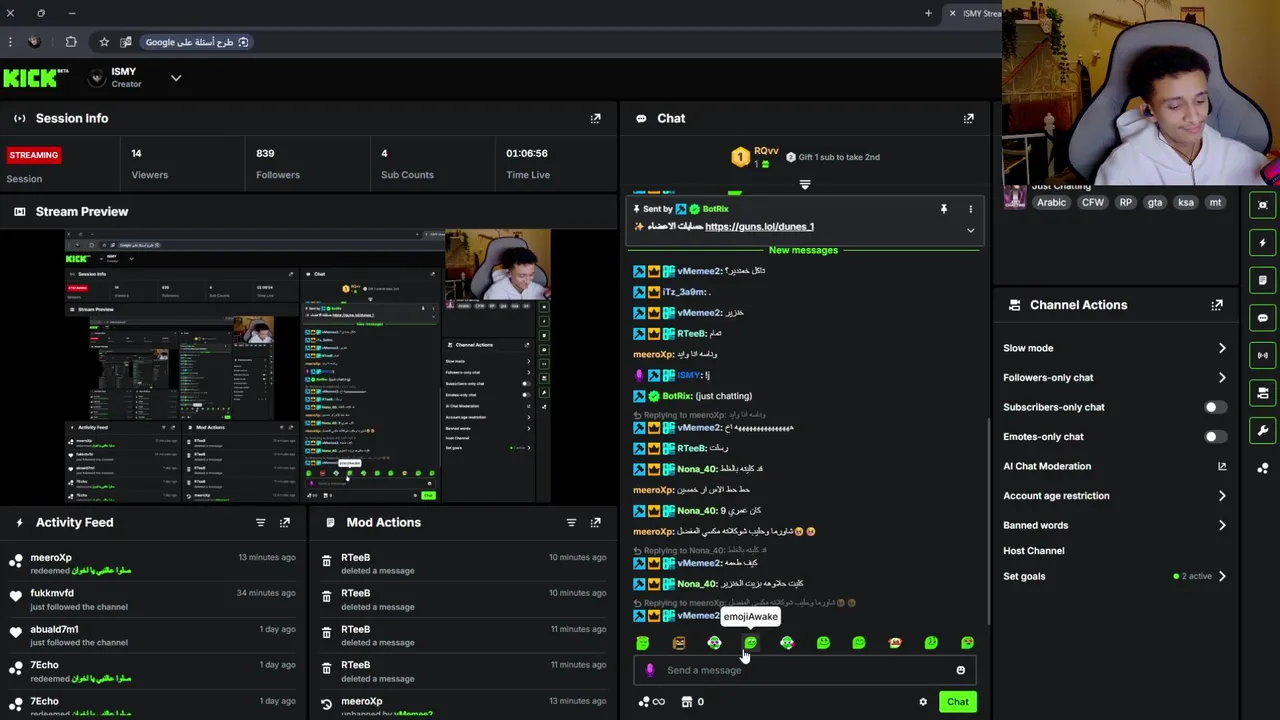The image size is (1280, 720).
Task: Pop out the Chat panel
Action: [968, 118]
